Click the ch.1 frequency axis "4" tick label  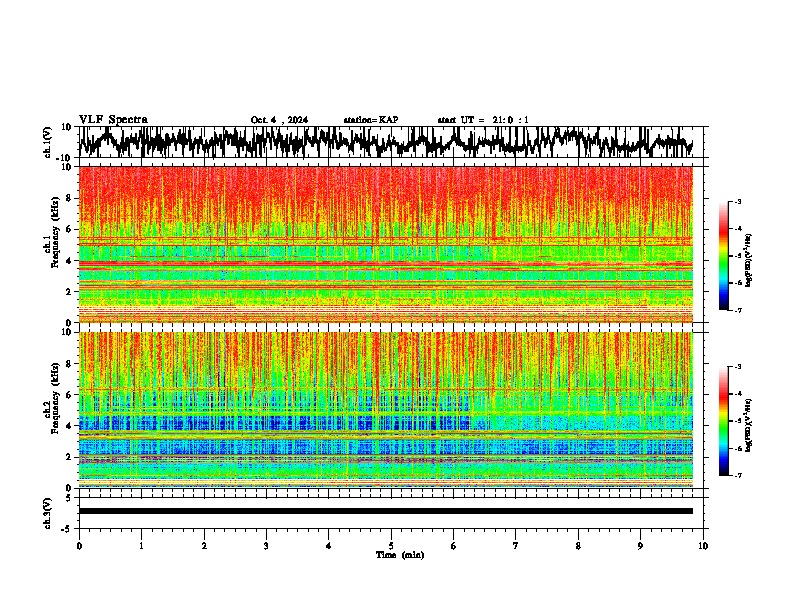(x=69, y=261)
